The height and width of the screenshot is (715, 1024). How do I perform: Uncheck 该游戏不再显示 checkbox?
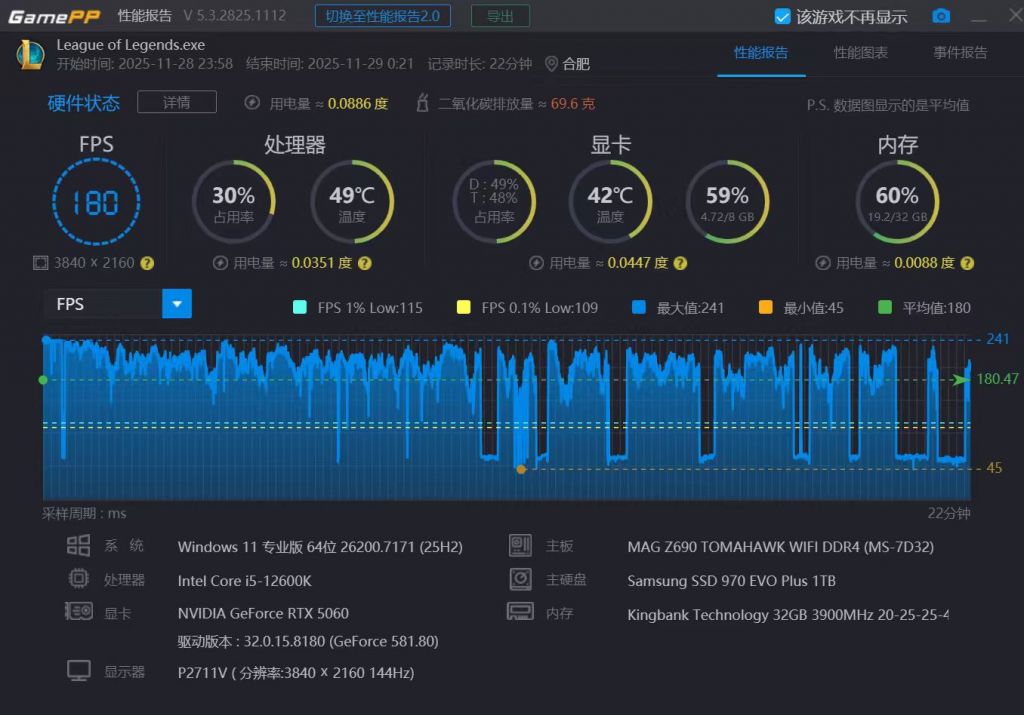click(783, 16)
